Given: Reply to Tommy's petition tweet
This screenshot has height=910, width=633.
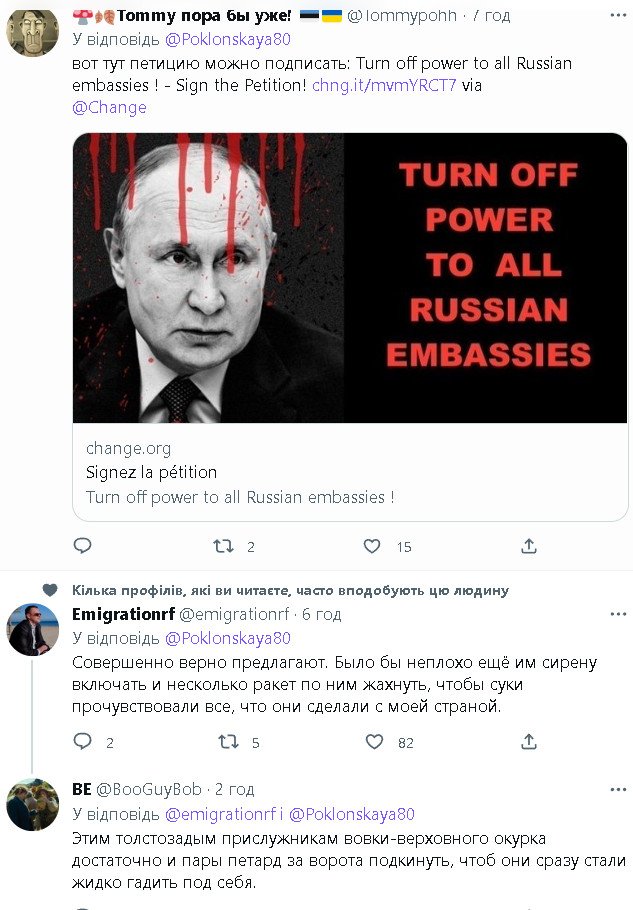Looking at the screenshot, I should click(83, 546).
